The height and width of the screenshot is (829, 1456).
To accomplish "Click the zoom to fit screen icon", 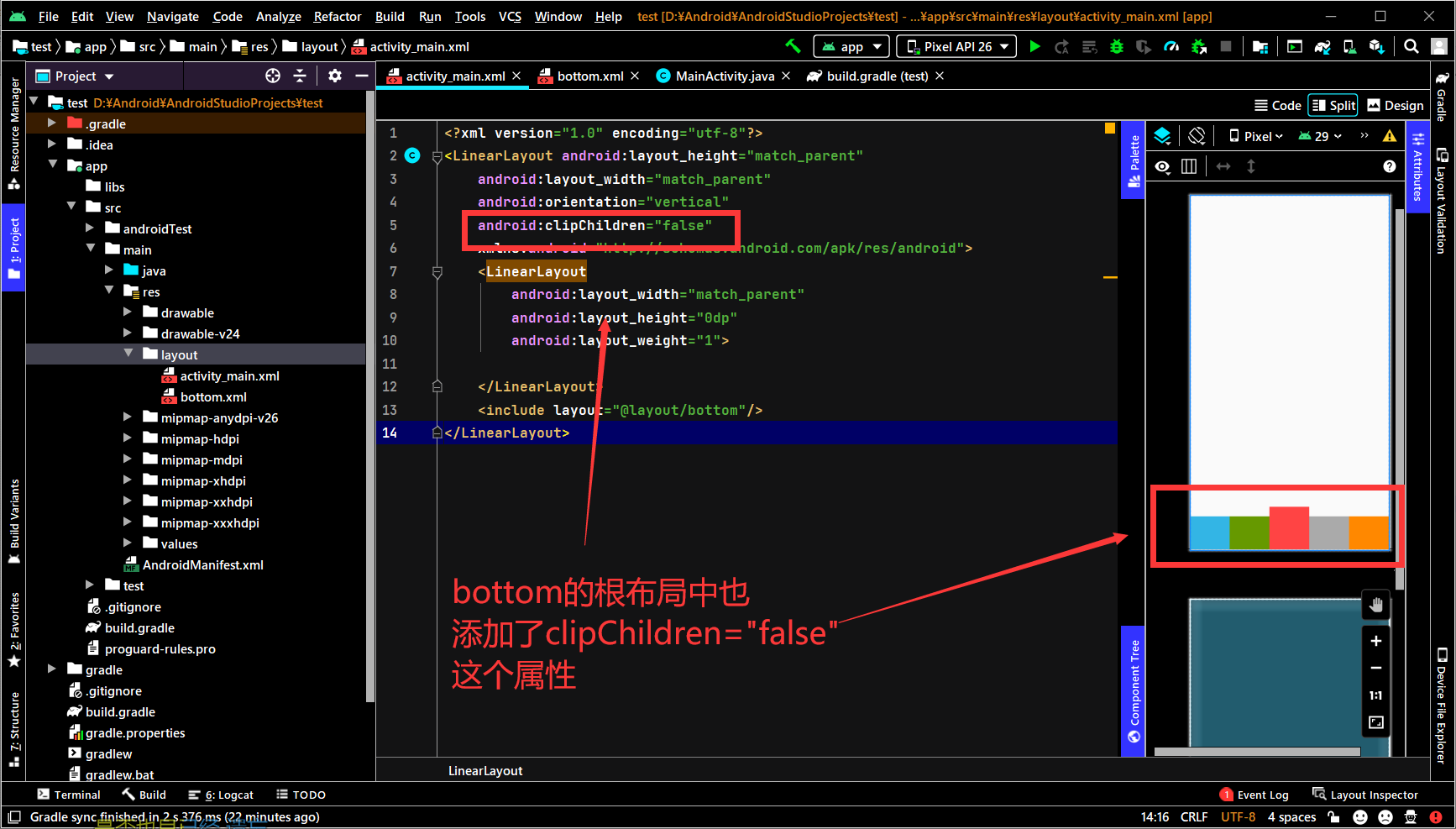I will (x=1375, y=722).
